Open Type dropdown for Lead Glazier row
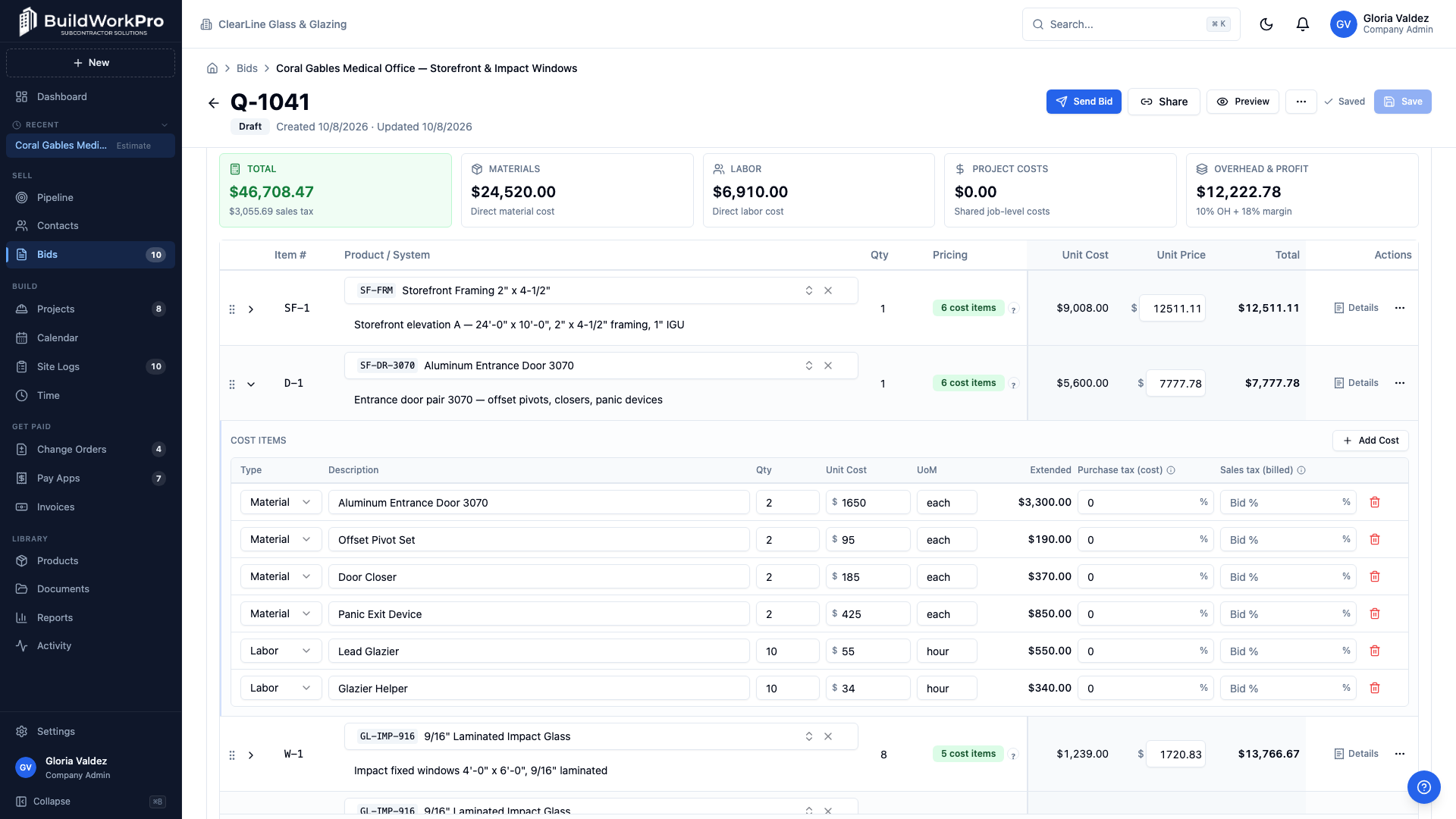The height and width of the screenshot is (819, 1456). pyautogui.click(x=281, y=651)
